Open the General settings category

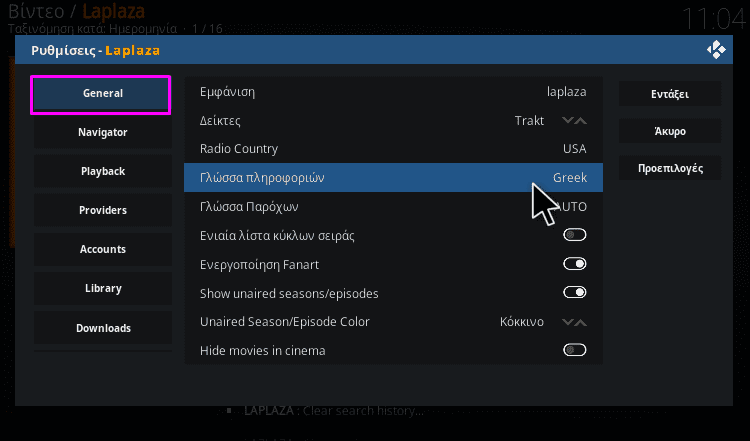pyautogui.click(x=102, y=93)
